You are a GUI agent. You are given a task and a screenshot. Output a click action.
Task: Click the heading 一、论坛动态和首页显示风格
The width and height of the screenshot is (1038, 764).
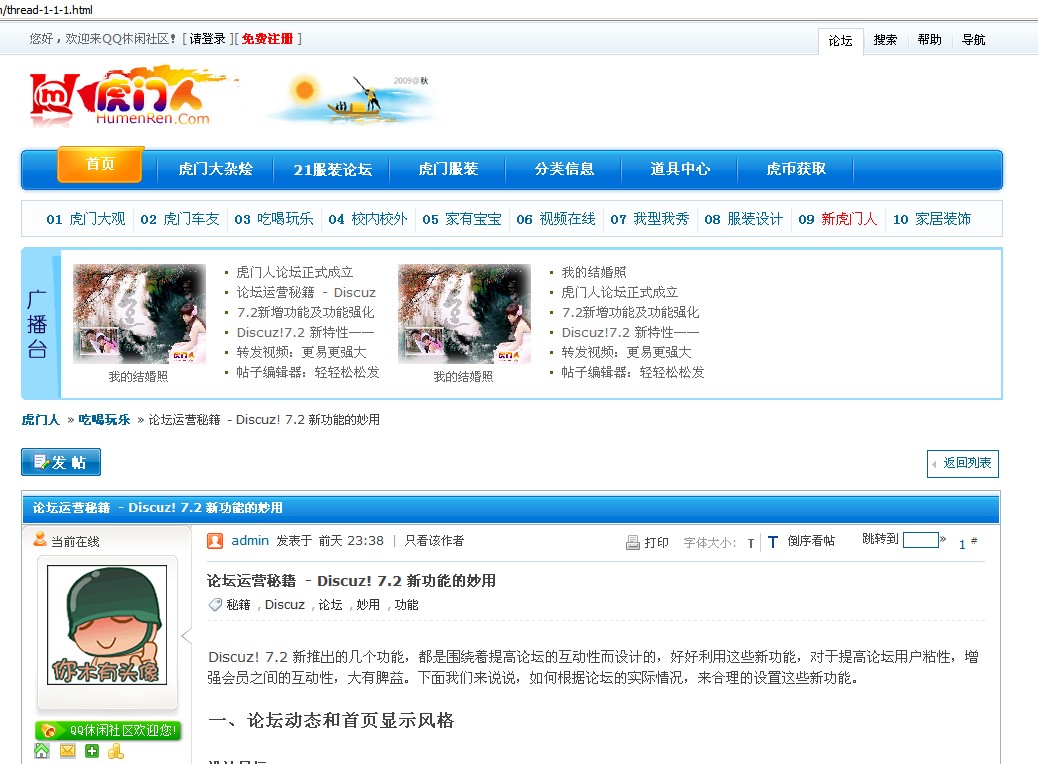pyautogui.click(x=331, y=720)
